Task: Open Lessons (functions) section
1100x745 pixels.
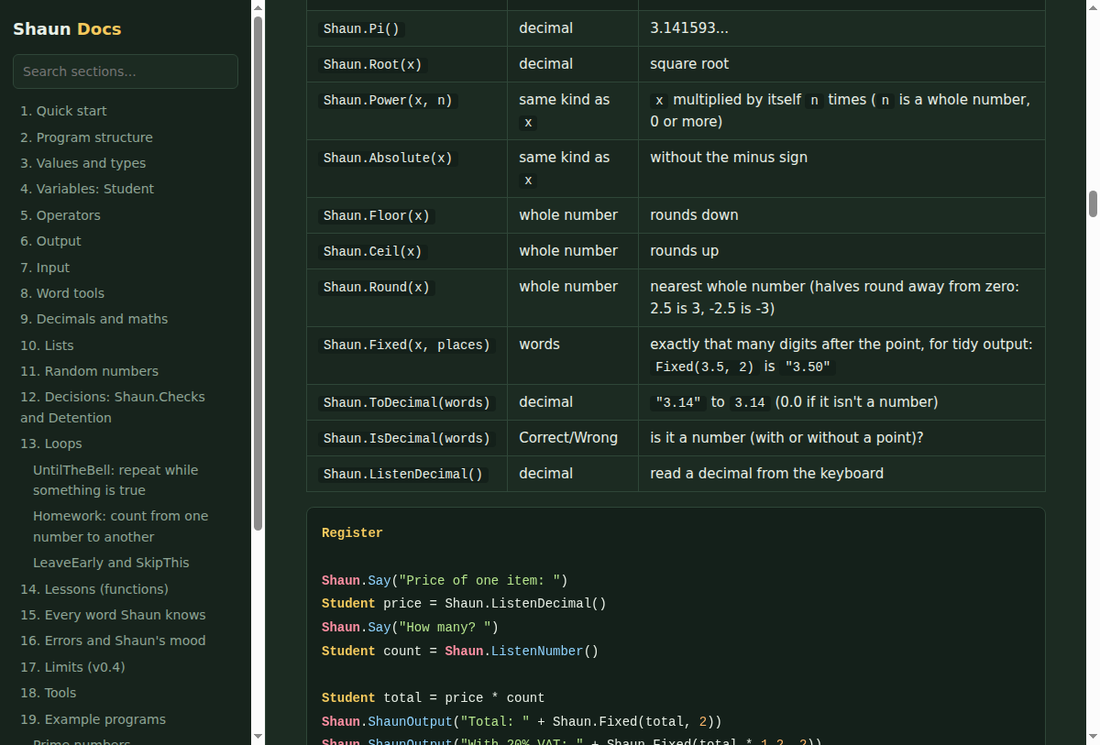Action: tap(94, 589)
